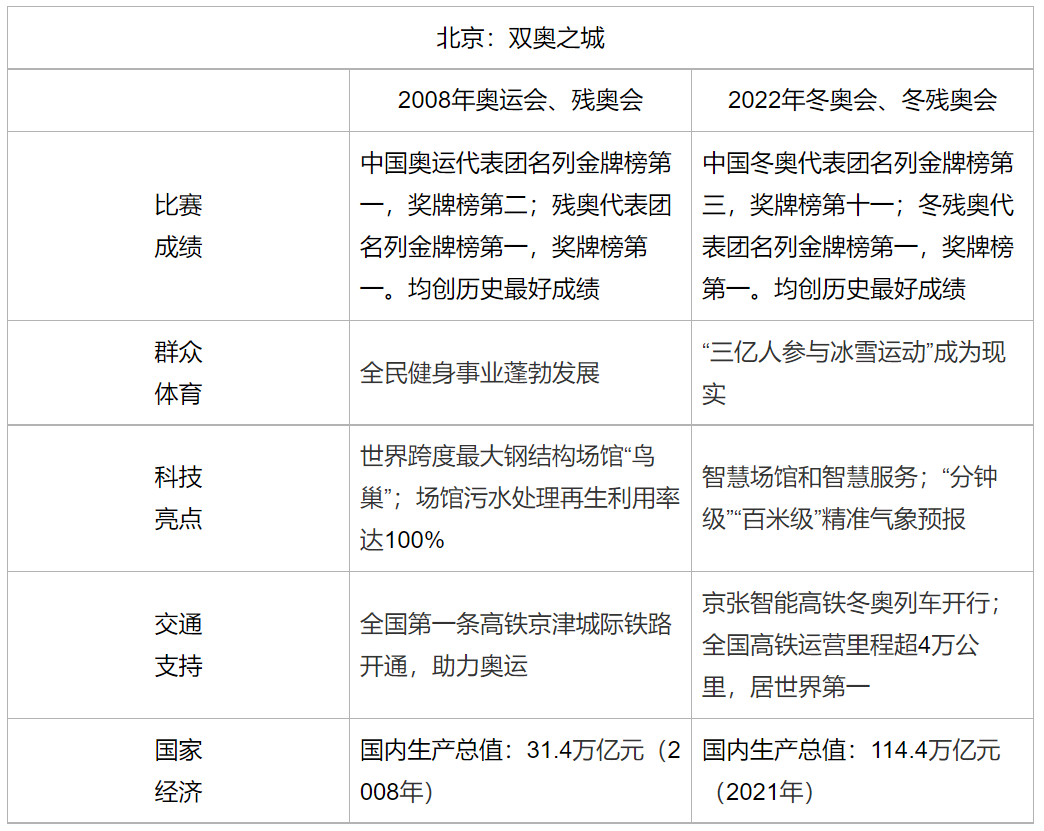Screen dimensions: 1044x831
Task: Click the 2008年奥运会、残奥会 column header
Action: pos(520,100)
